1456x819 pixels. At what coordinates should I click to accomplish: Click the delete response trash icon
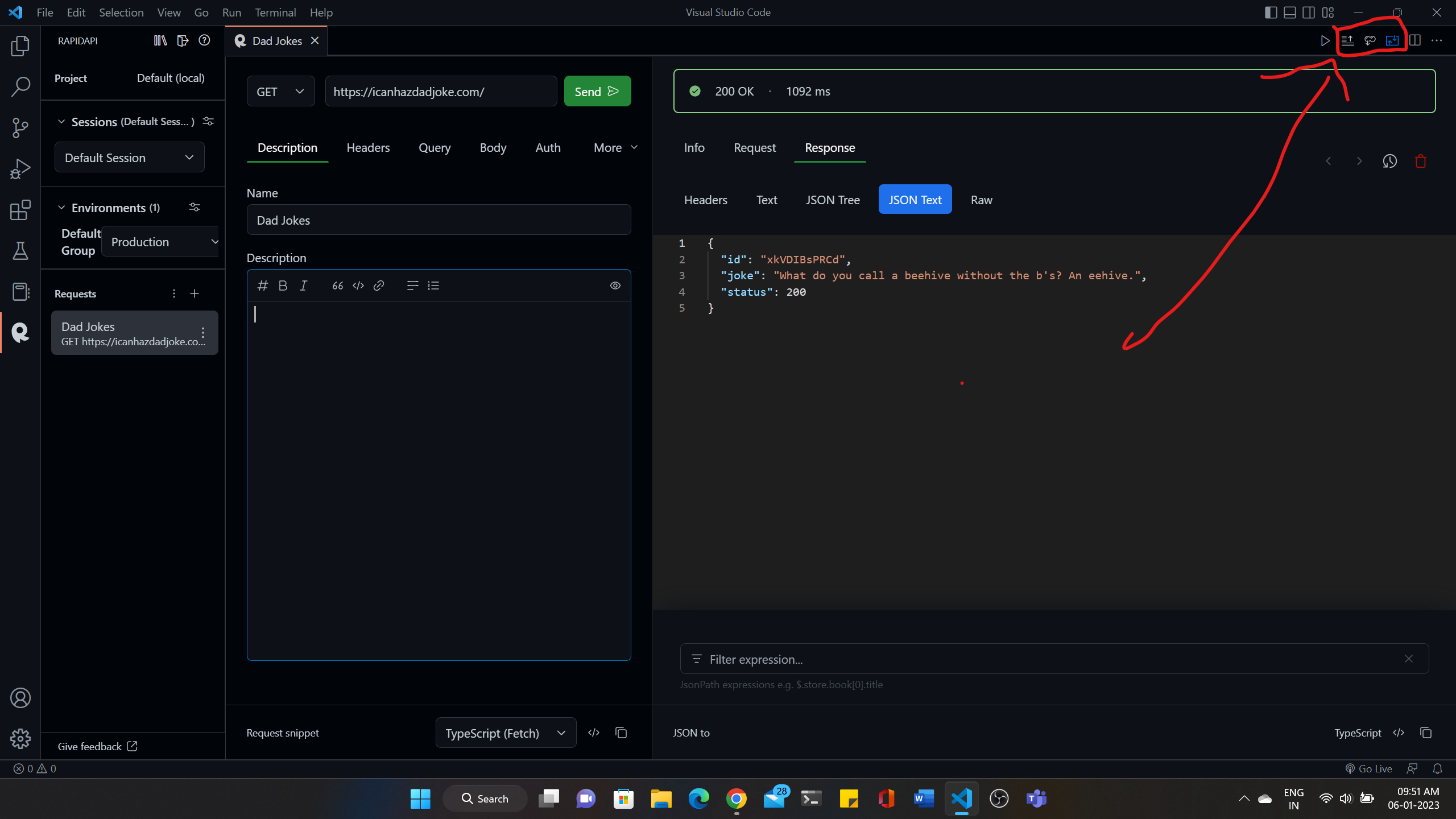tap(1420, 162)
